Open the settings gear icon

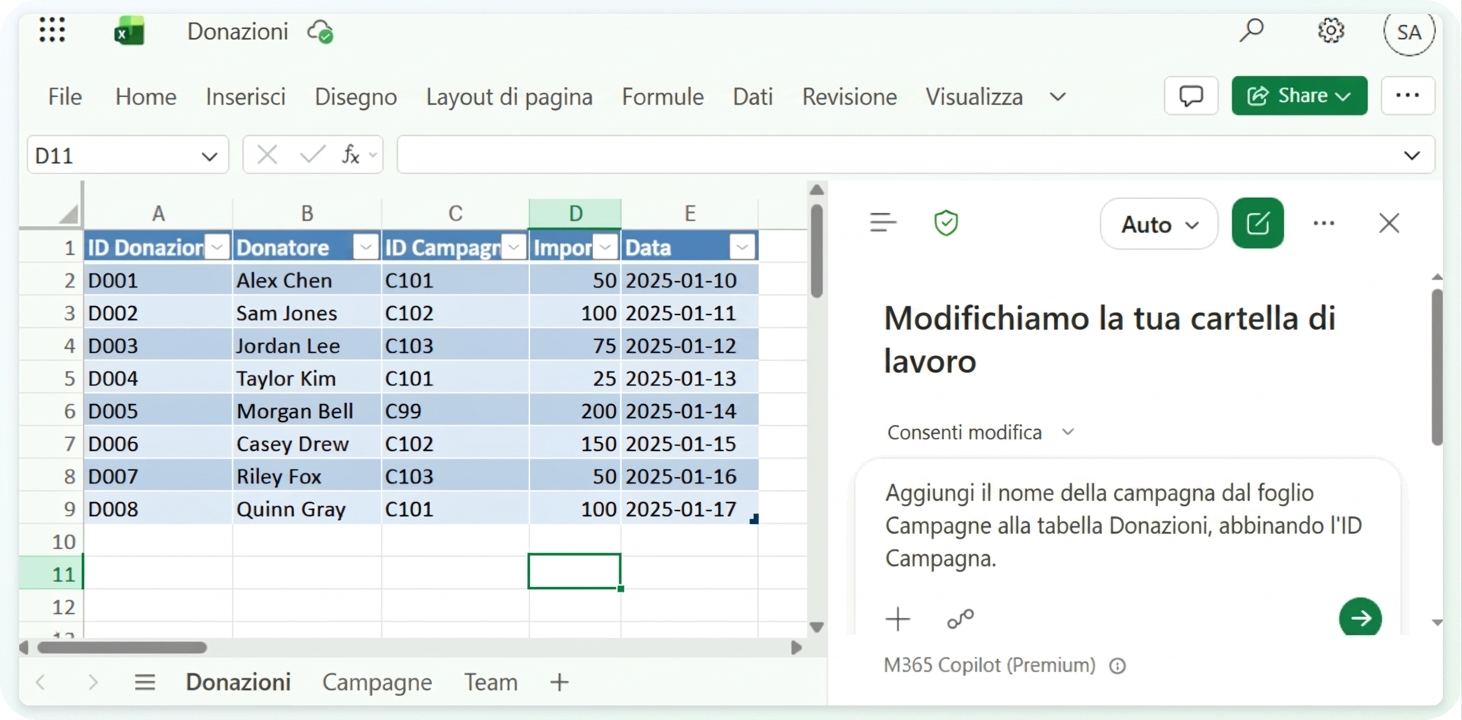pos(1330,31)
